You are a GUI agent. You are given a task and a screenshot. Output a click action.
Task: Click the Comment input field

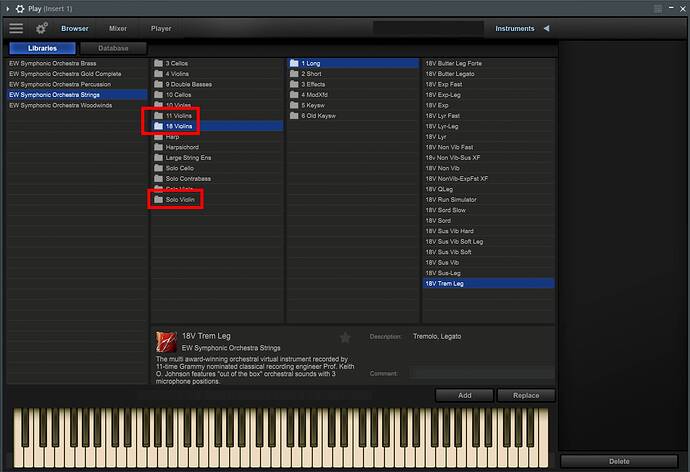click(481, 373)
